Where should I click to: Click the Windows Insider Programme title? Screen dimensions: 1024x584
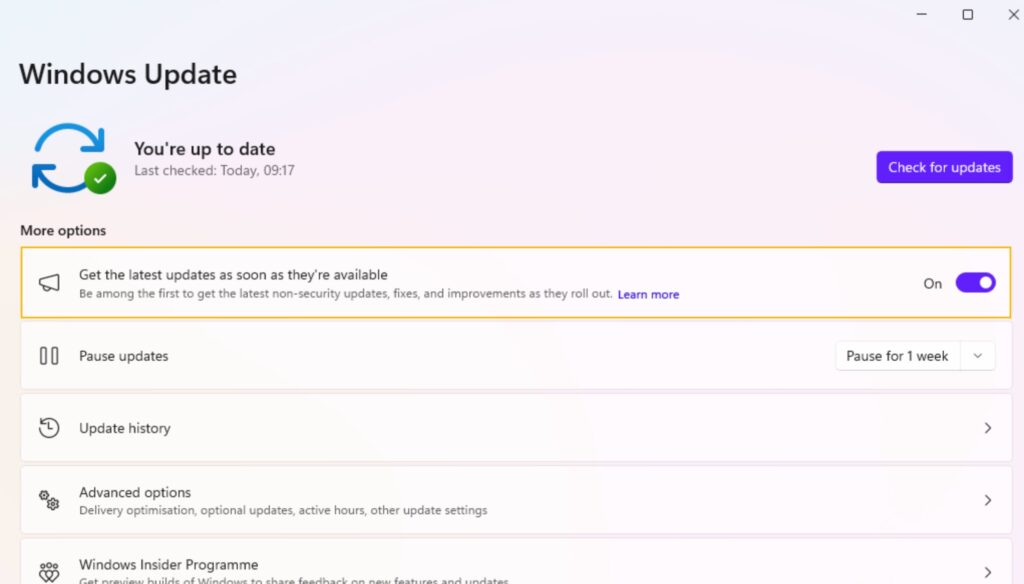coord(168,564)
